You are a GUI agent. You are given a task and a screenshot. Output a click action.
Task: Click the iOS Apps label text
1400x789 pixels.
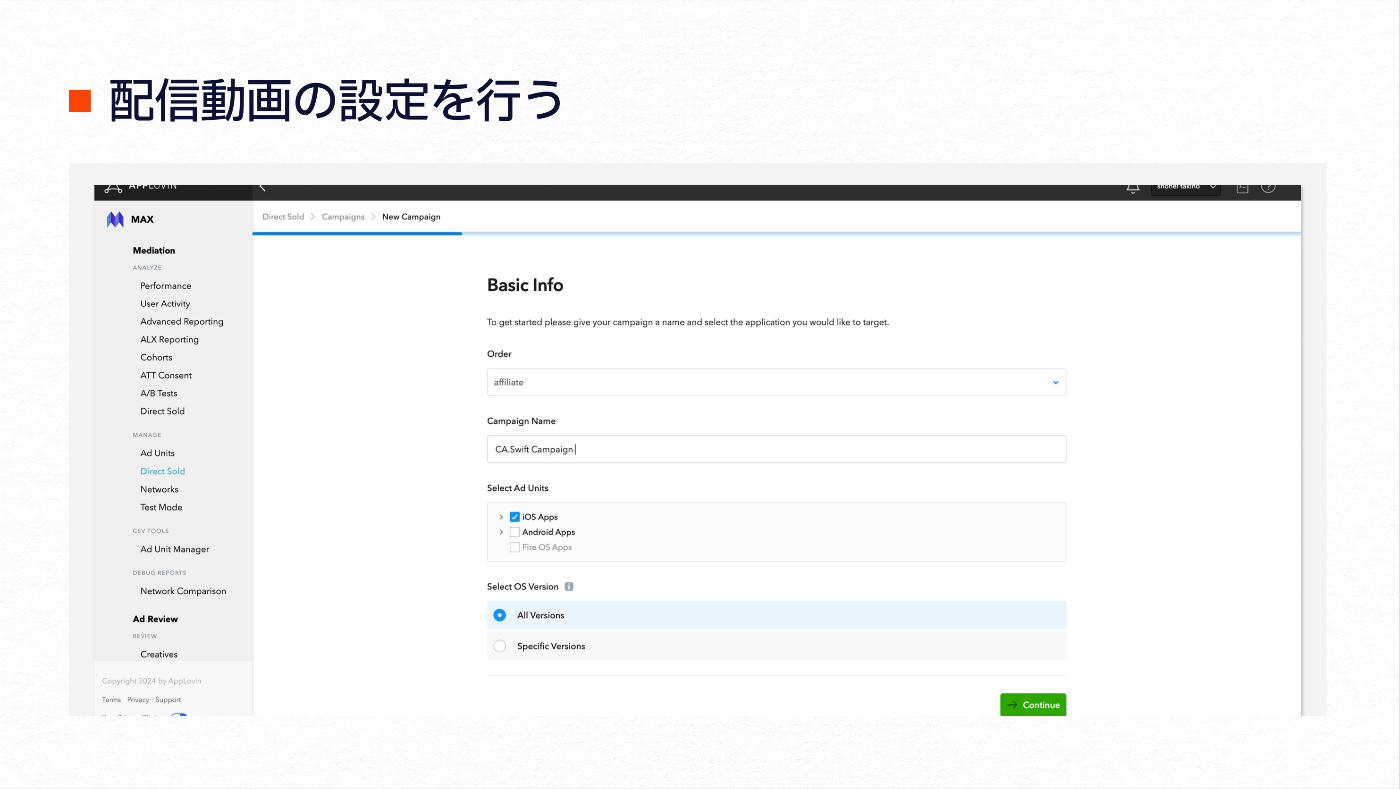540,517
